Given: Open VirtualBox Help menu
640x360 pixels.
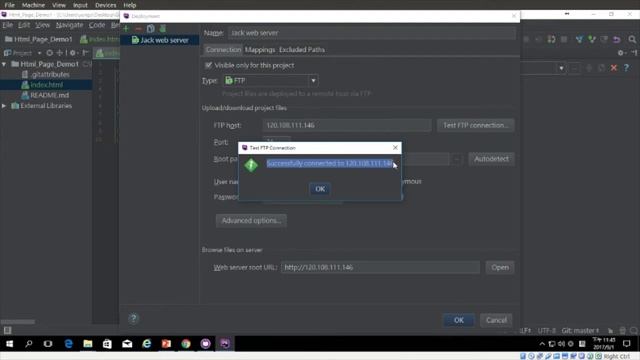Looking at the screenshot, I should (130, 5).
